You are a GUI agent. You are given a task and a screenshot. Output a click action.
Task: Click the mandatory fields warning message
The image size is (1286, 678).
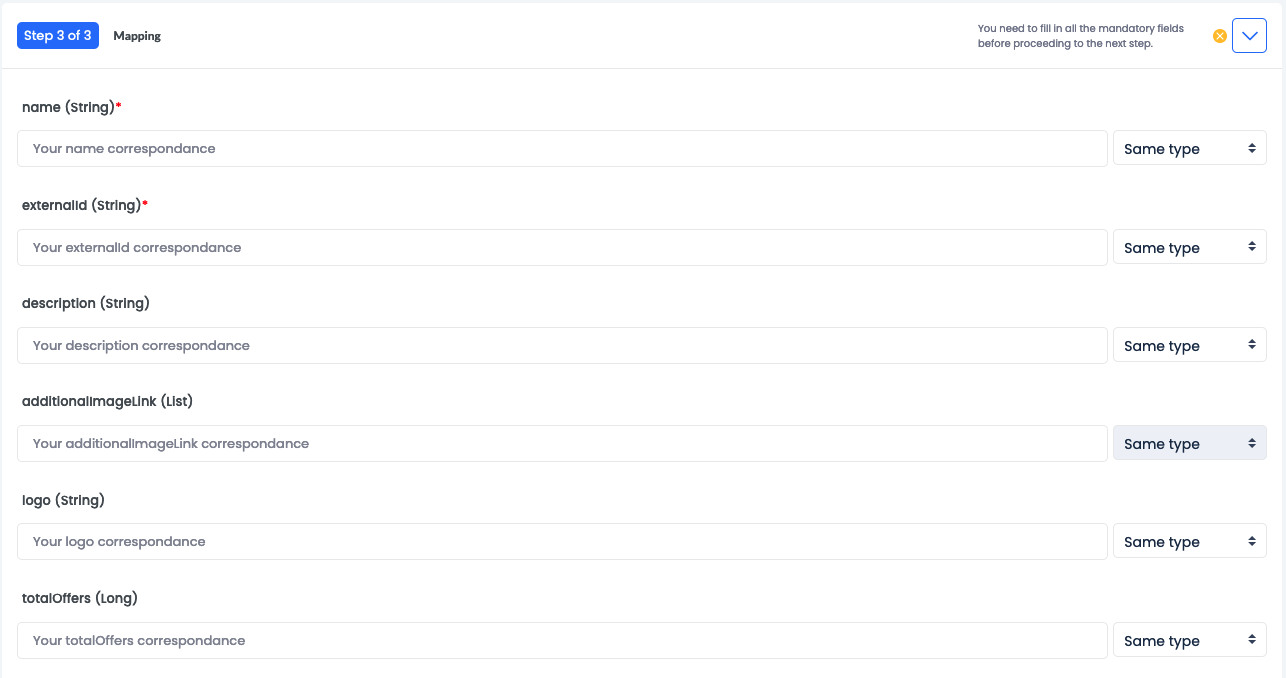tap(1080, 36)
